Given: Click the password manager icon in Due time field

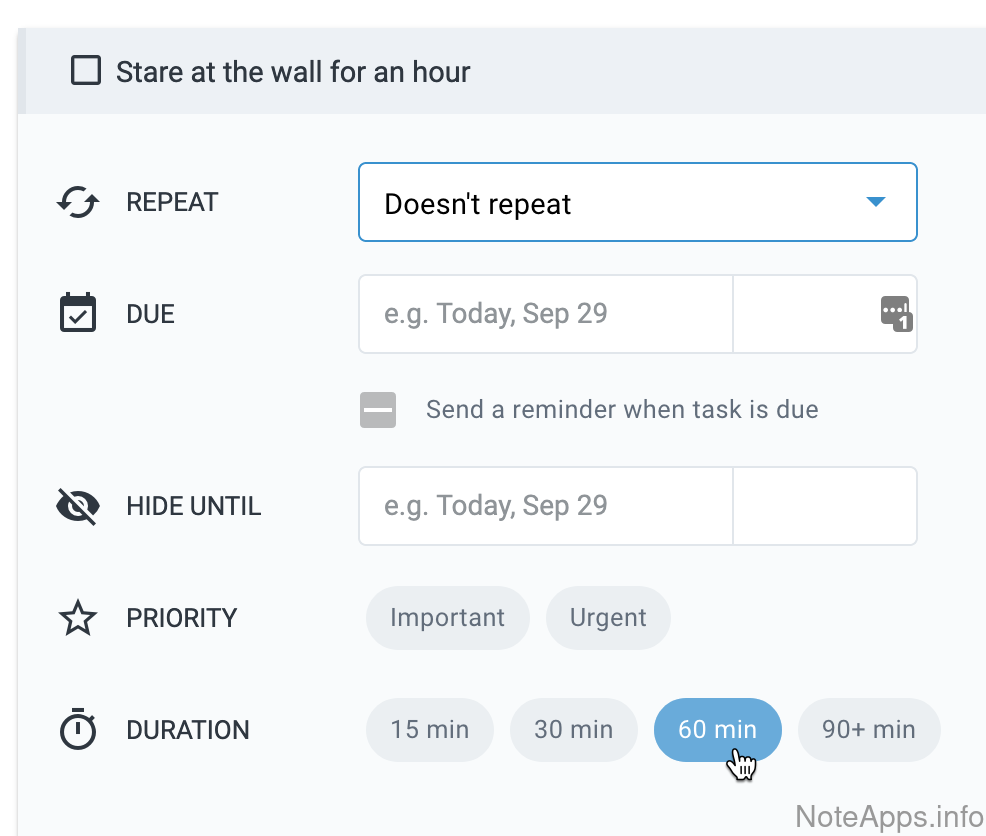Looking at the screenshot, I should (896, 313).
